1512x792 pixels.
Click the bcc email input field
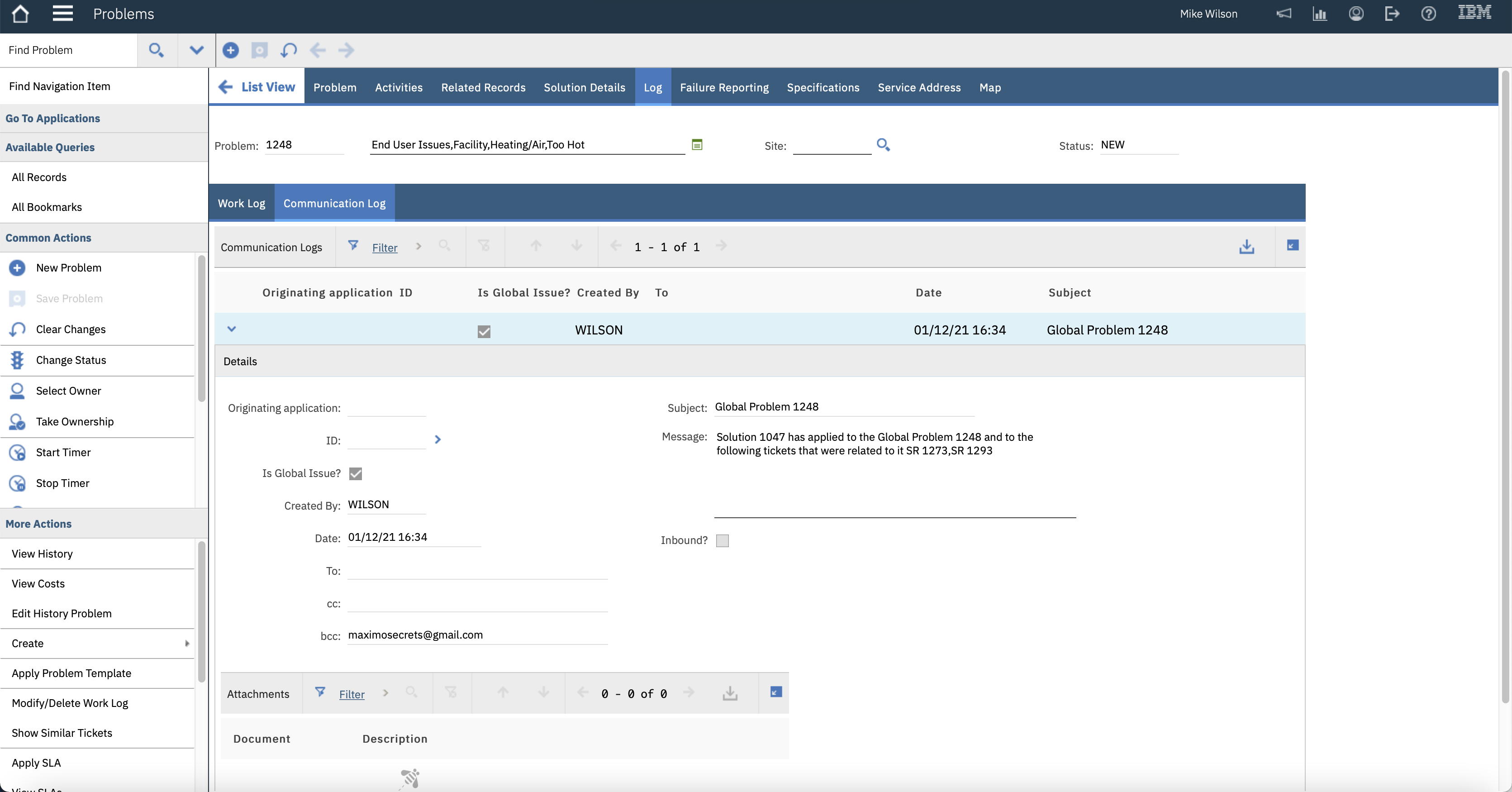coord(476,635)
